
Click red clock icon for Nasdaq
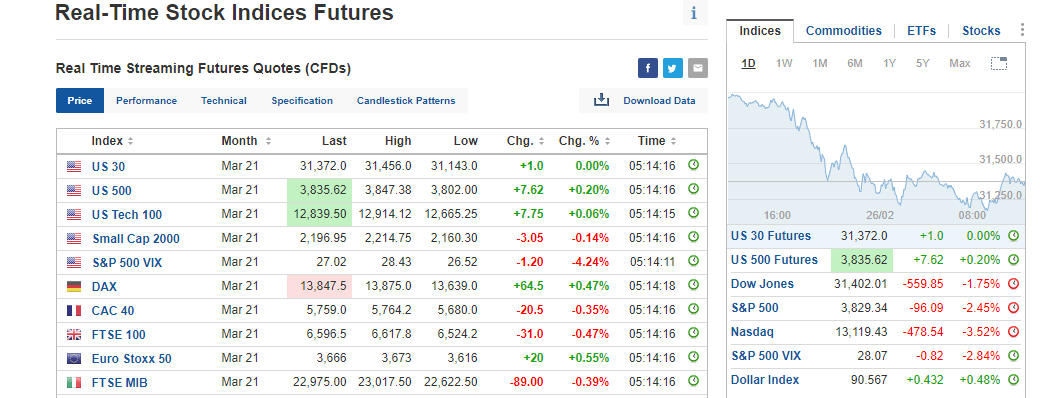click(x=1013, y=332)
